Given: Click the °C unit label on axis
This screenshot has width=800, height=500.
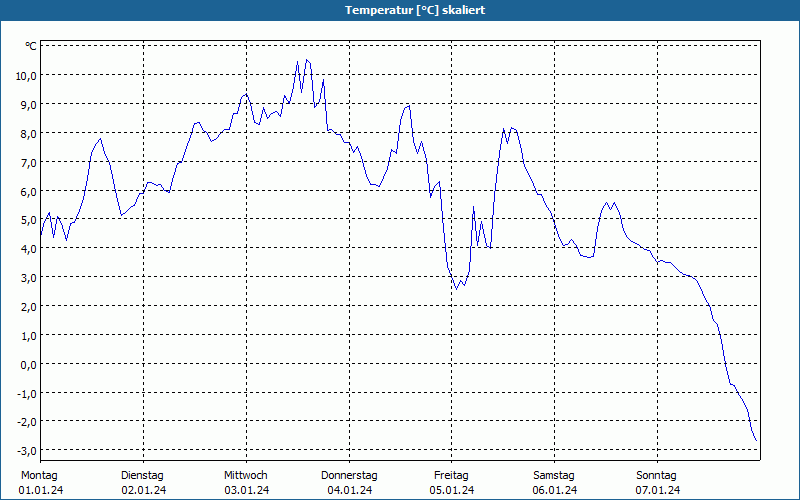Looking at the screenshot, I should click(31, 46).
